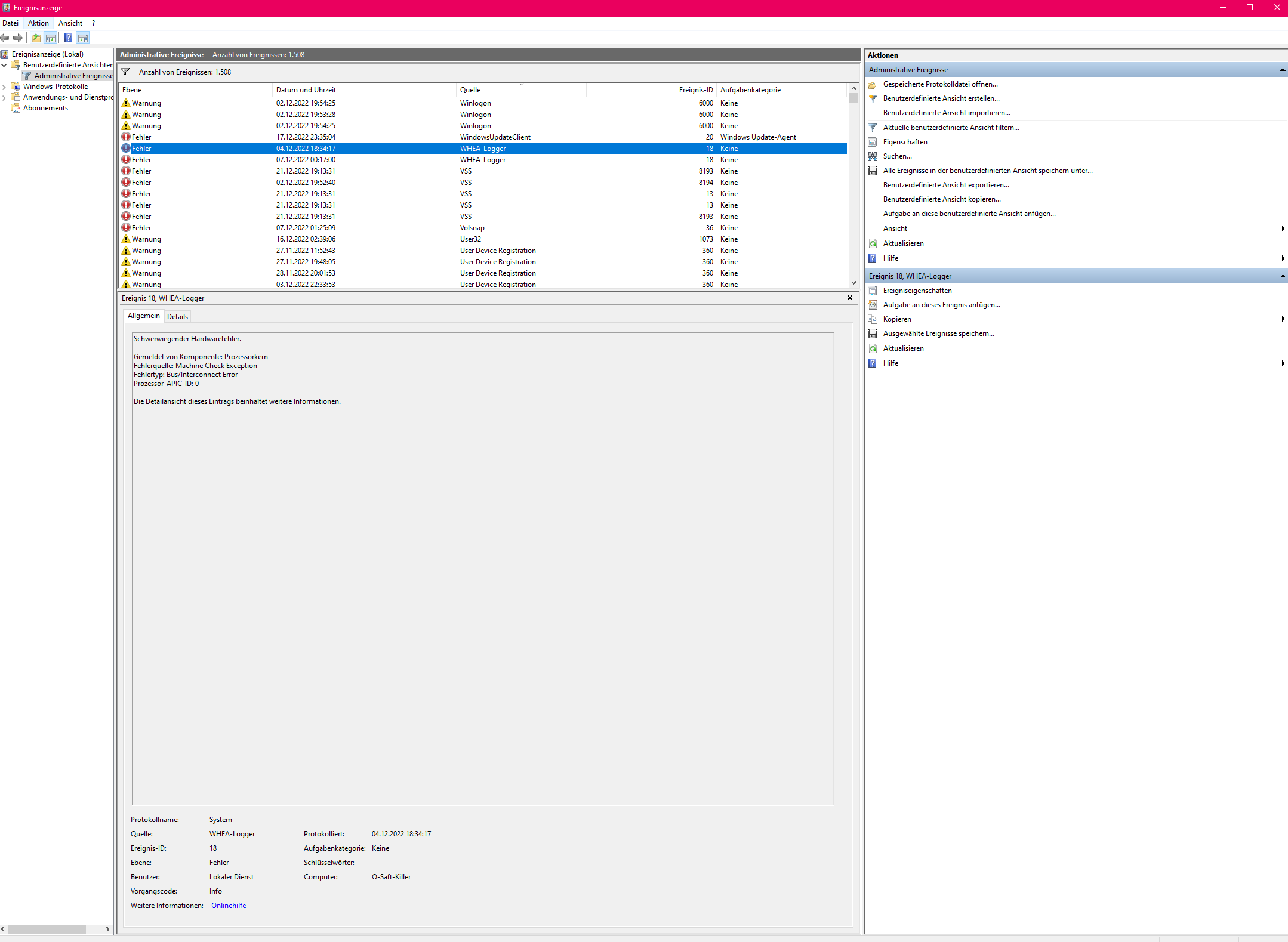Click Benutzerdefinierte Ansicht importieren...
This screenshot has height=942, width=1288.
coord(947,113)
